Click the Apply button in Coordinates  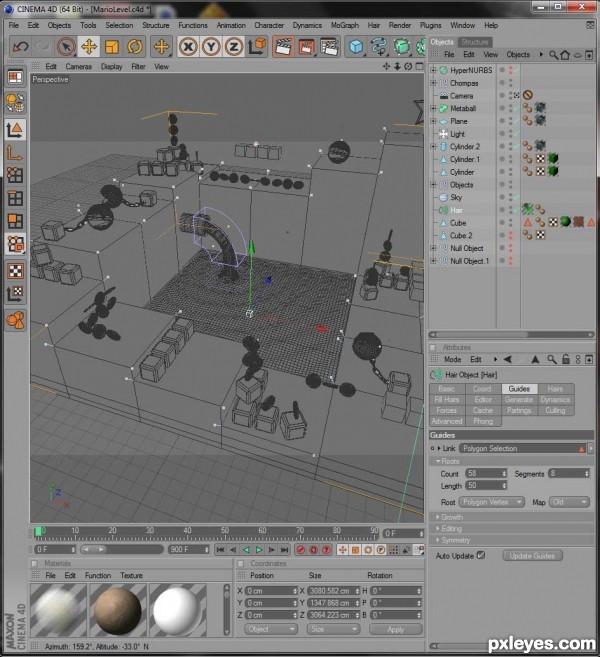tap(396, 629)
